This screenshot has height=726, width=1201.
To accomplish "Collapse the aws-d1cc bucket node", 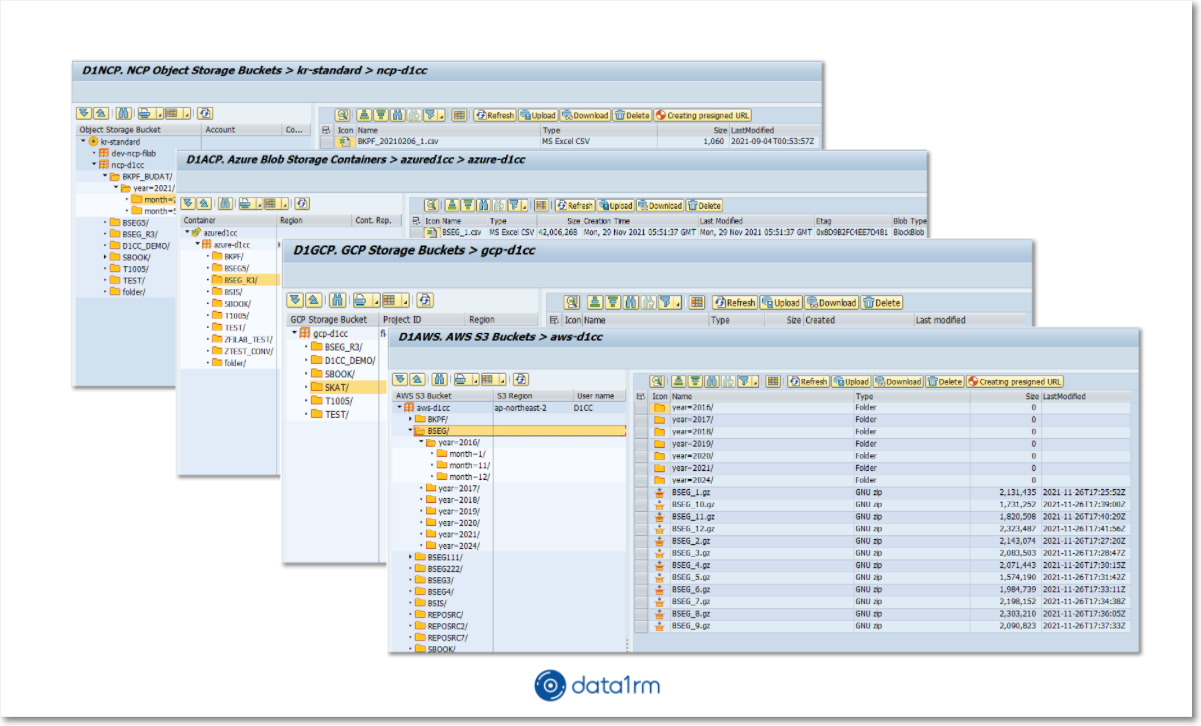I will [399, 408].
